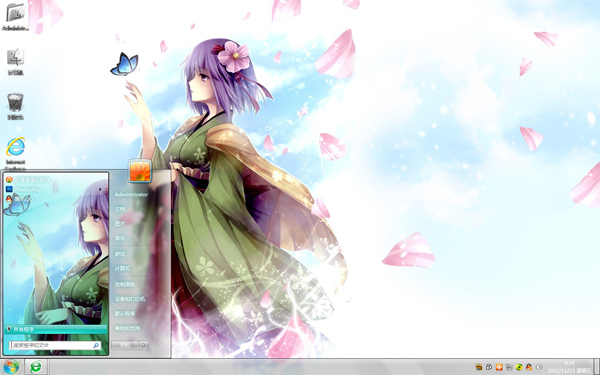Click the 关机 shutdown button
Screen dimensions: 600x375
pyautogui.click(x=125, y=345)
